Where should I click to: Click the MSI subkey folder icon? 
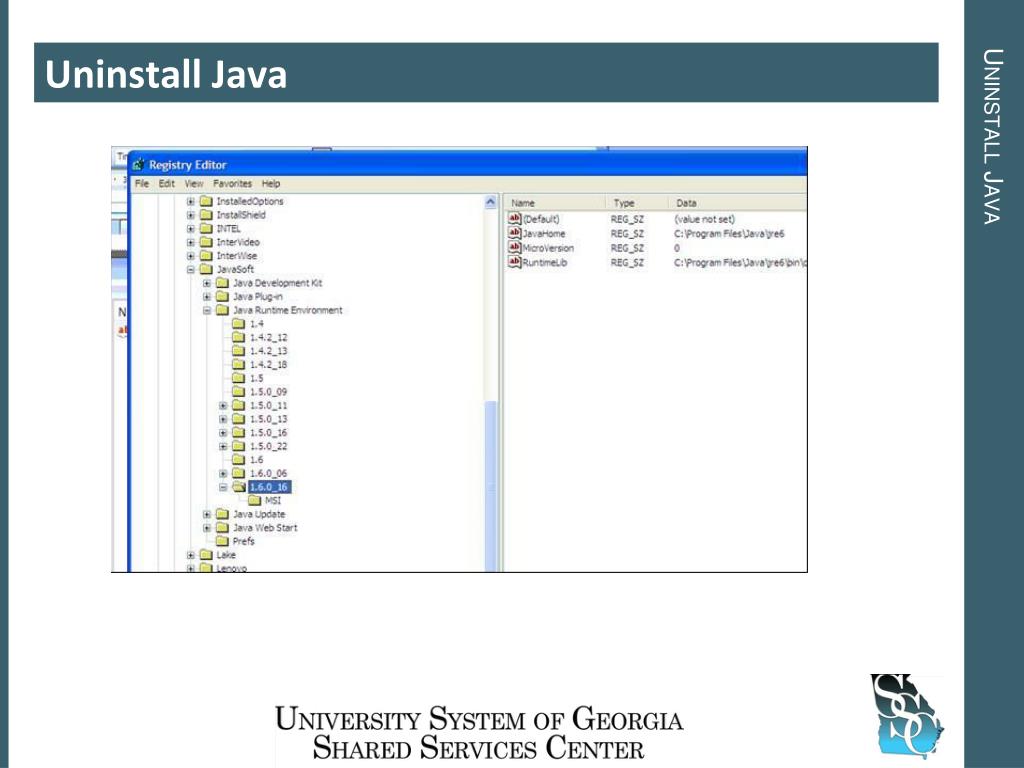tap(255, 501)
